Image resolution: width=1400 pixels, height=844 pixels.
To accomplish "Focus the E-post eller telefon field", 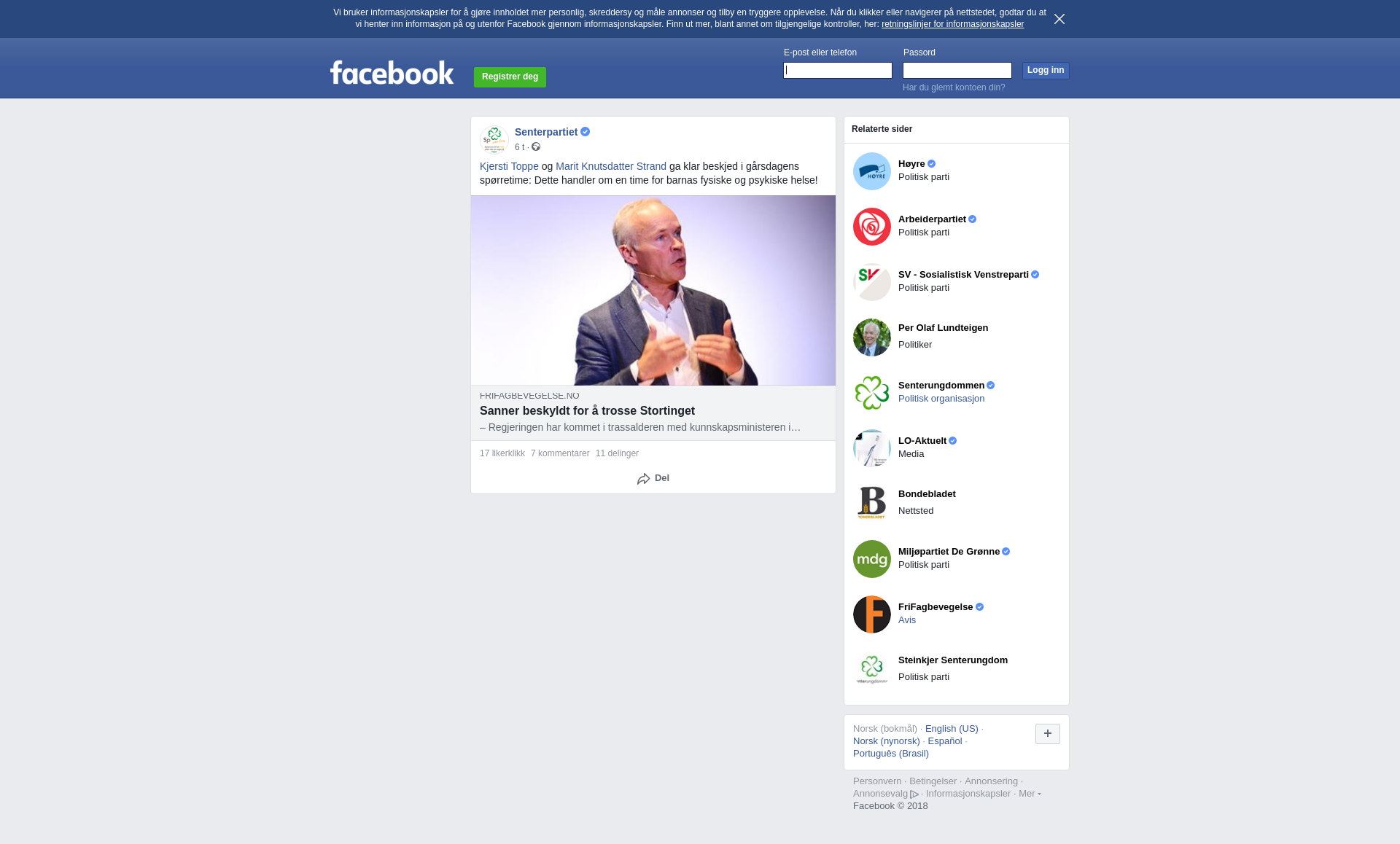I will (x=838, y=71).
